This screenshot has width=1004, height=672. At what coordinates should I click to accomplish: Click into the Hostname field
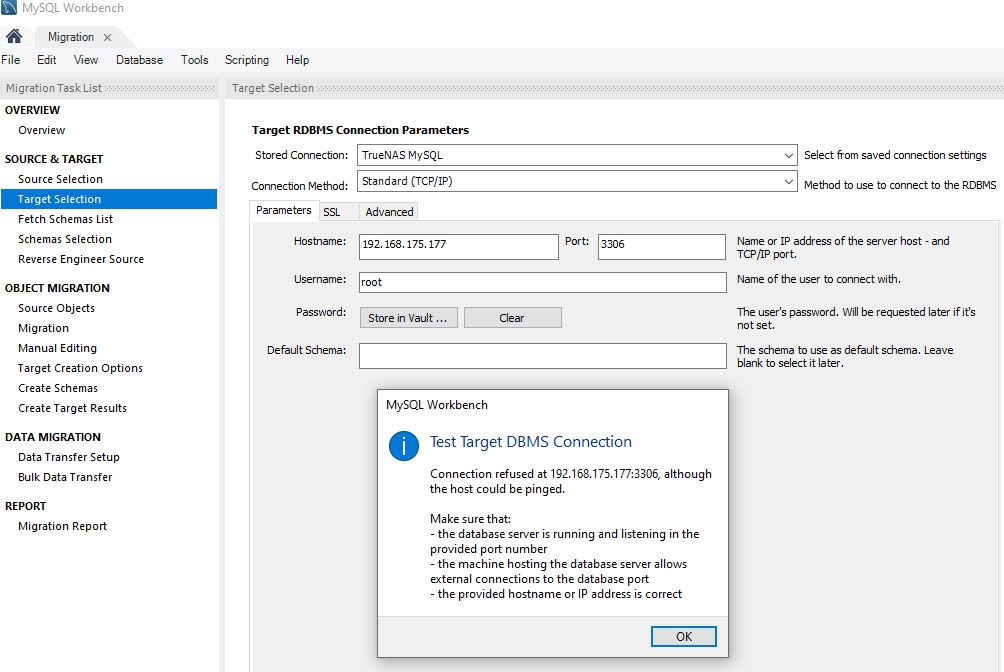[x=458, y=246]
